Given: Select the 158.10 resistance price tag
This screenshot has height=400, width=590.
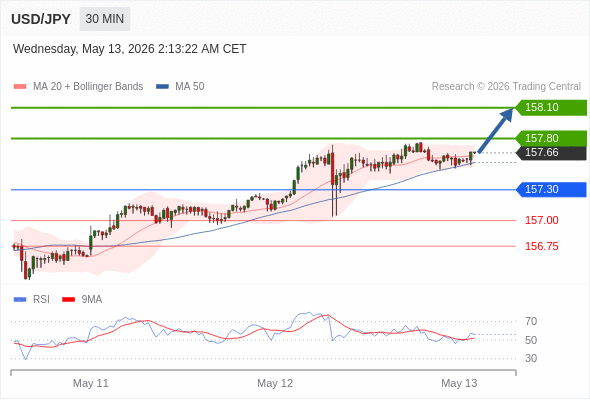Looking at the screenshot, I should [x=551, y=108].
